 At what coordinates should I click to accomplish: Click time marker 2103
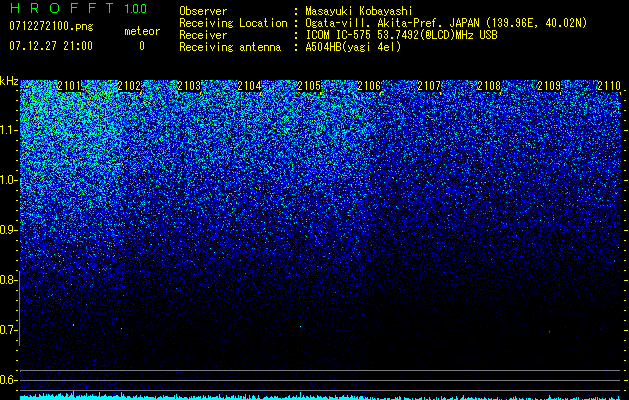point(189,86)
